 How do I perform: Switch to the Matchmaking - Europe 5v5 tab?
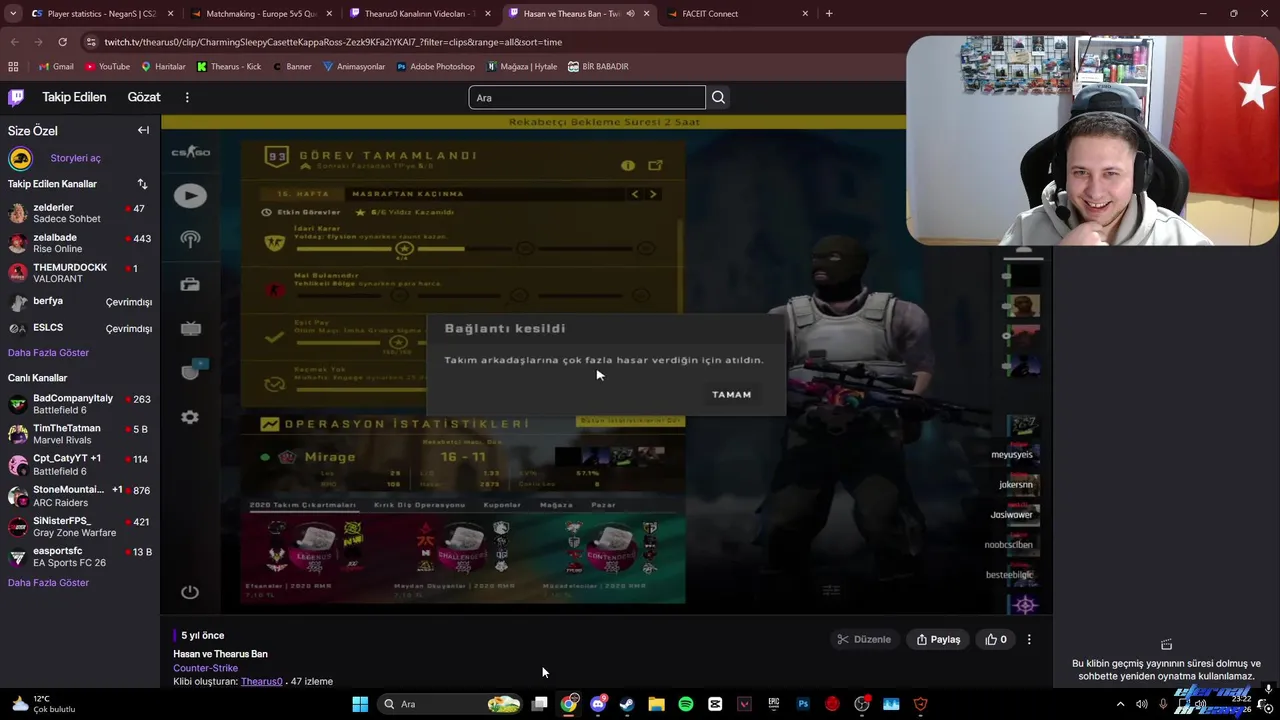(x=262, y=14)
